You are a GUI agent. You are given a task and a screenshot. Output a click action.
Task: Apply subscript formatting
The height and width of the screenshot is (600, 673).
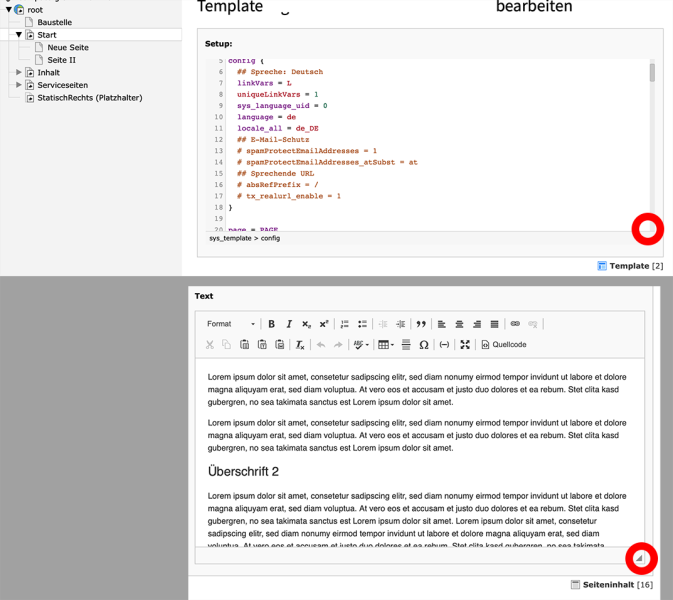click(x=306, y=324)
